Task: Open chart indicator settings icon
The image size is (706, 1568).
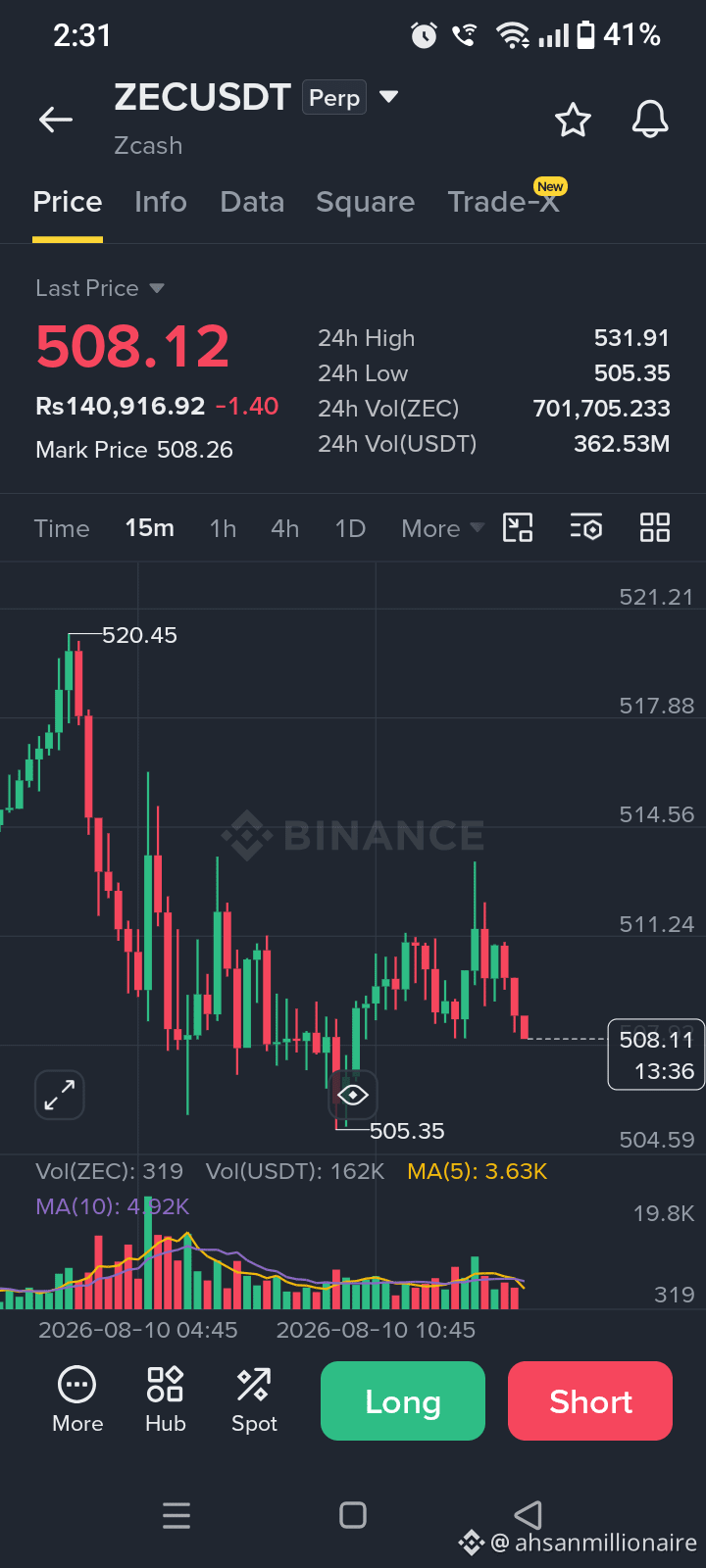Action: pyautogui.click(x=586, y=527)
